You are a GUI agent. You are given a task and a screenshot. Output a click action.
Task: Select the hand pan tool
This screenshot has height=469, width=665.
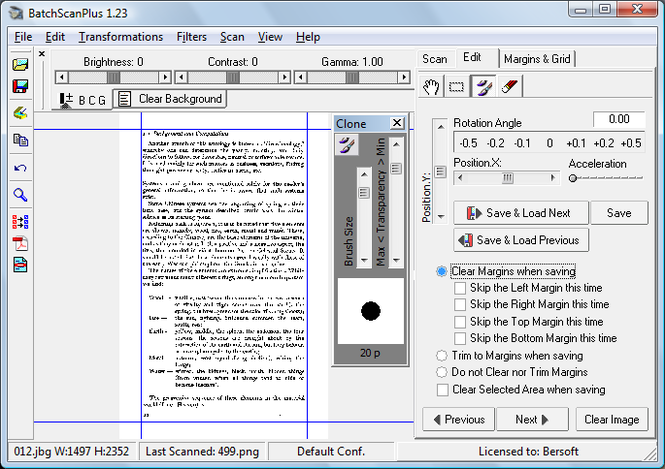tap(431, 87)
